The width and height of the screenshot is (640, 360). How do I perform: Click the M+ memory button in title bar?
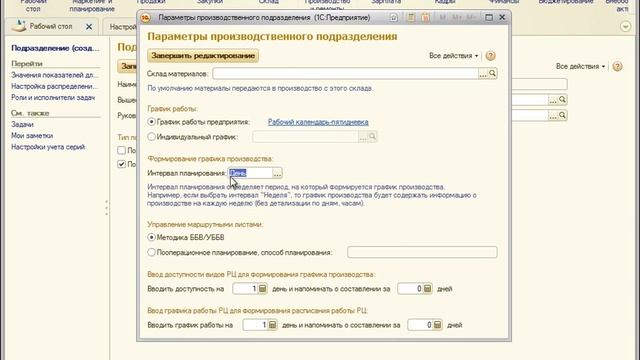[x=457, y=18]
